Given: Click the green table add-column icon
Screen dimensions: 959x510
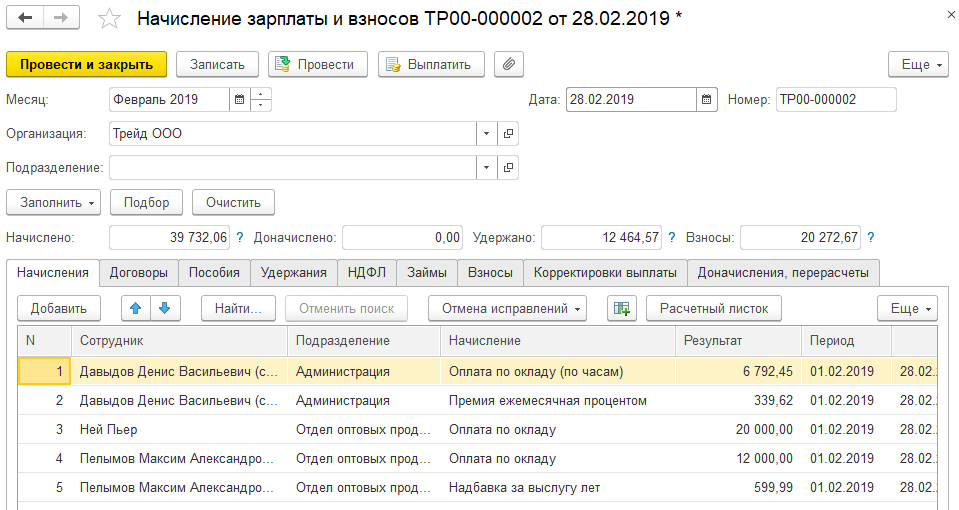Looking at the screenshot, I should [x=621, y=308].
